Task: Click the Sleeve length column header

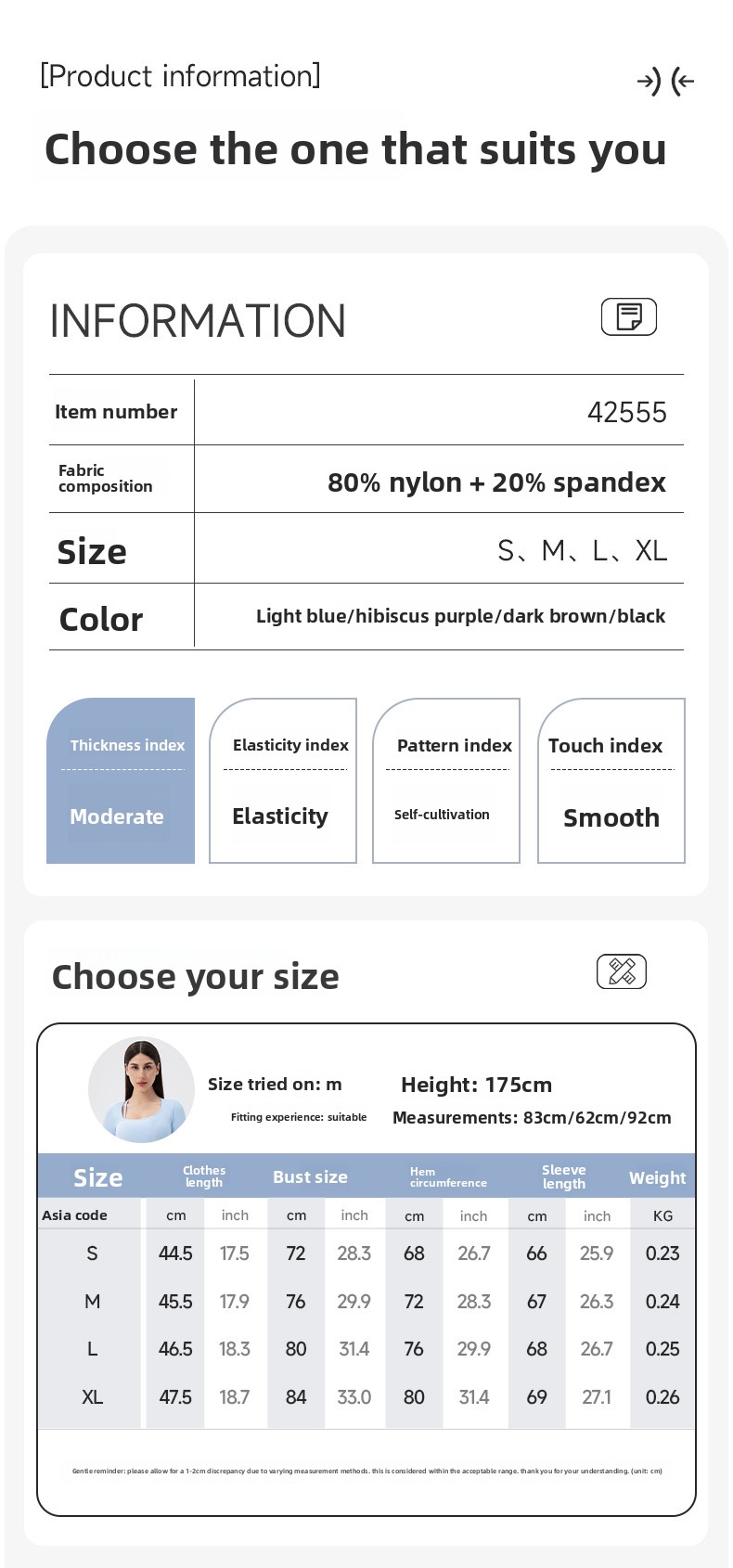Action: pos(564,1176)
